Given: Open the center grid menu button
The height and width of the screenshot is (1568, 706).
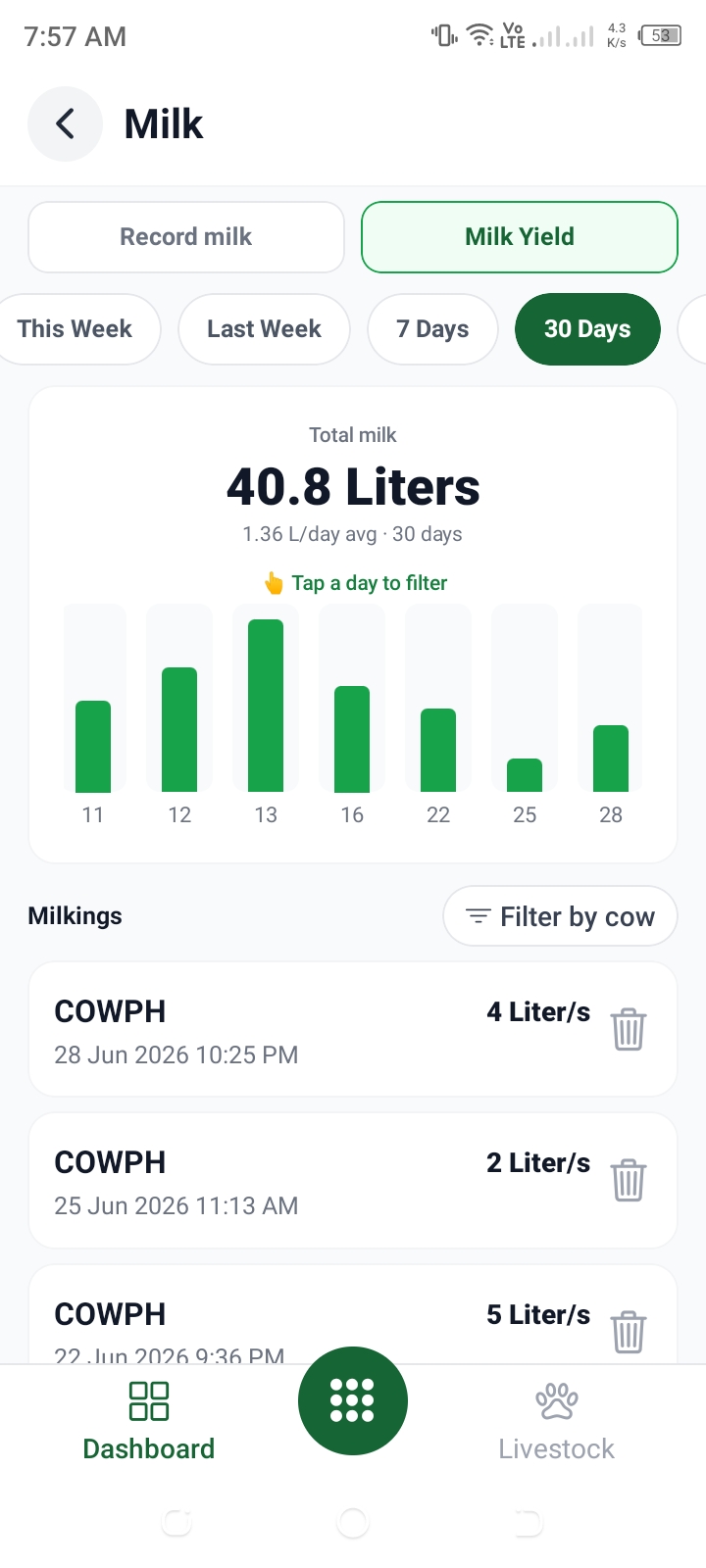Looking at the screenshot, I should coord(353,1400).
